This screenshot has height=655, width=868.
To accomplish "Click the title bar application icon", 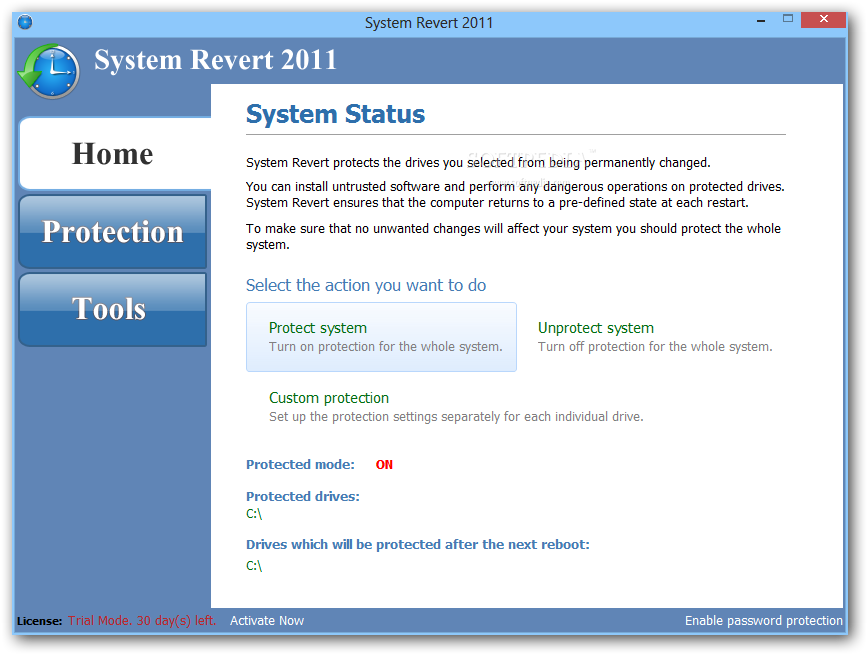I will point(25,22).
